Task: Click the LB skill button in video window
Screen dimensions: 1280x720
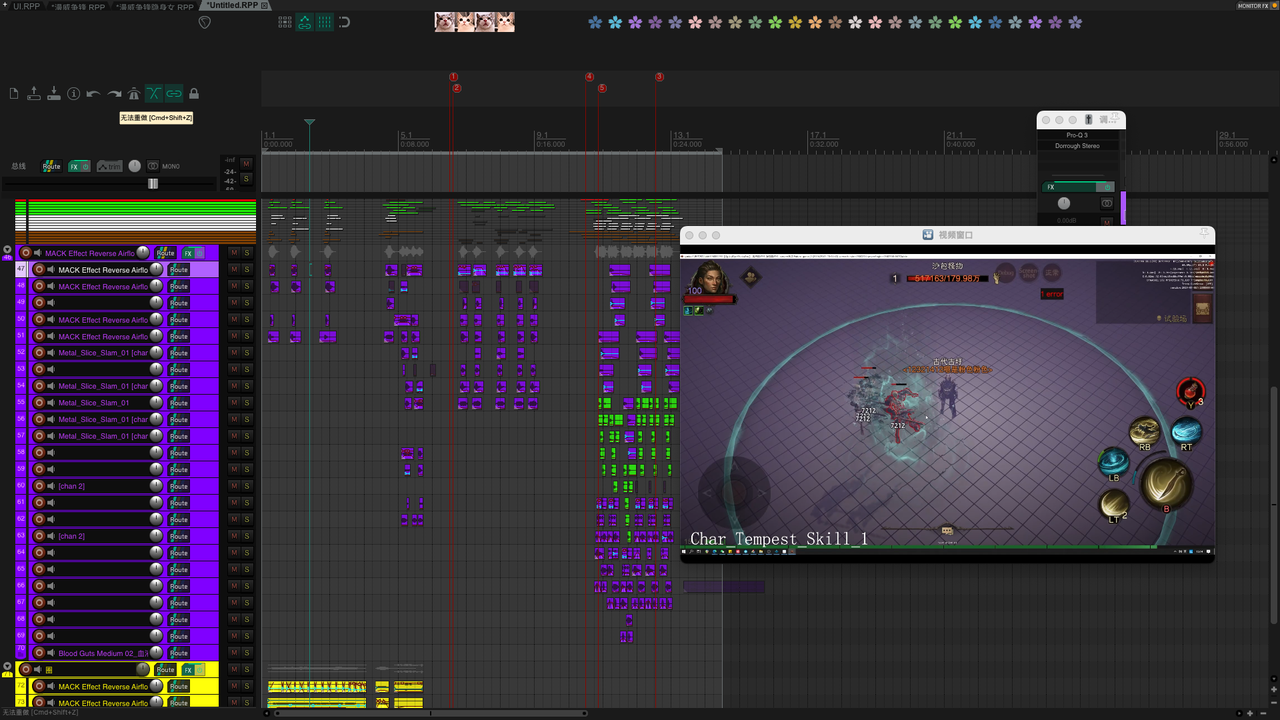Action: coord(1114,463)
